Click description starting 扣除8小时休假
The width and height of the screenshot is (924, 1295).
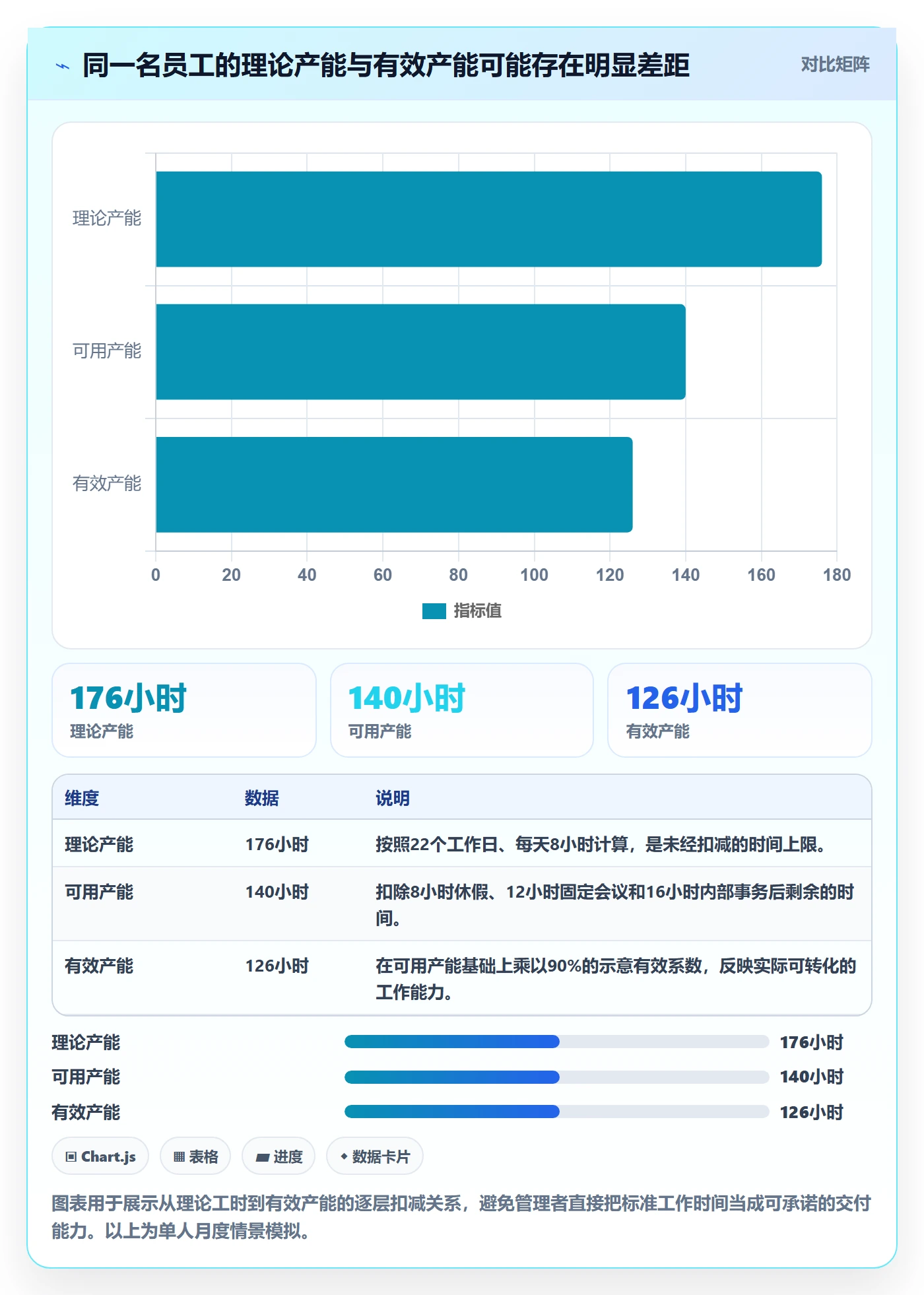coord(615,905)
